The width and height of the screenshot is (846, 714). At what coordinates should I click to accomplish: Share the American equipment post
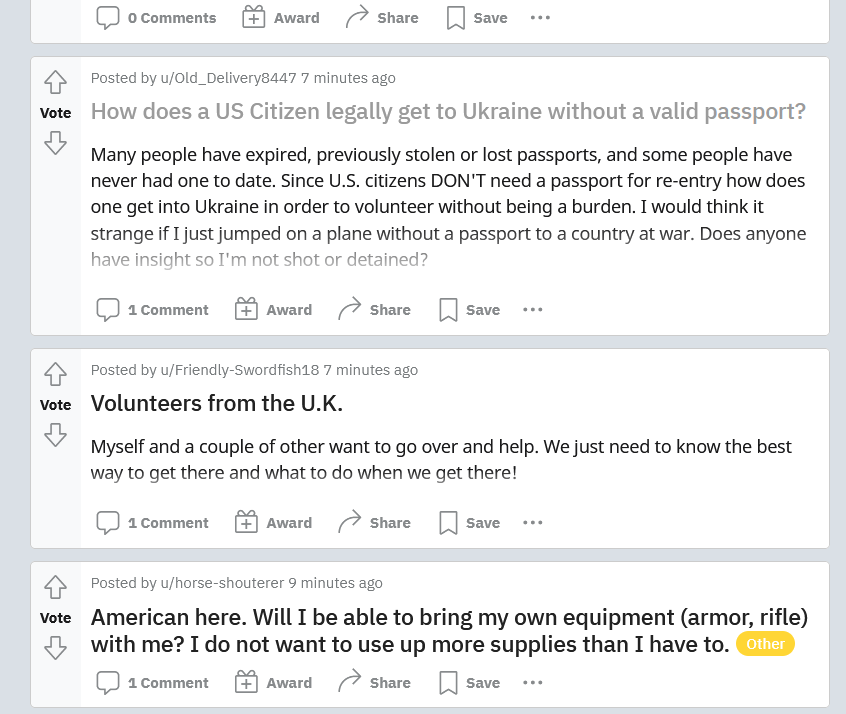point(374,683)
